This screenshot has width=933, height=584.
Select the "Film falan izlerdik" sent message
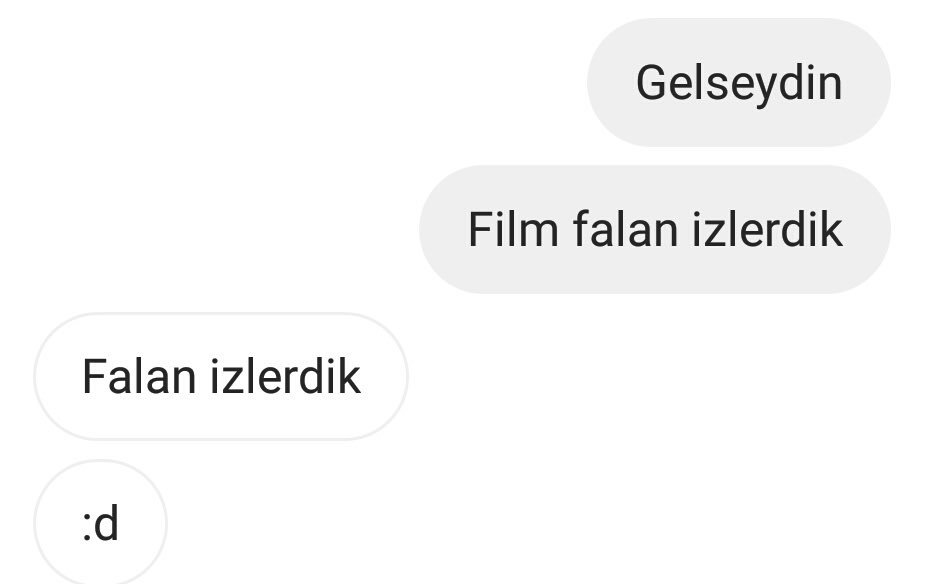(655, 229)
